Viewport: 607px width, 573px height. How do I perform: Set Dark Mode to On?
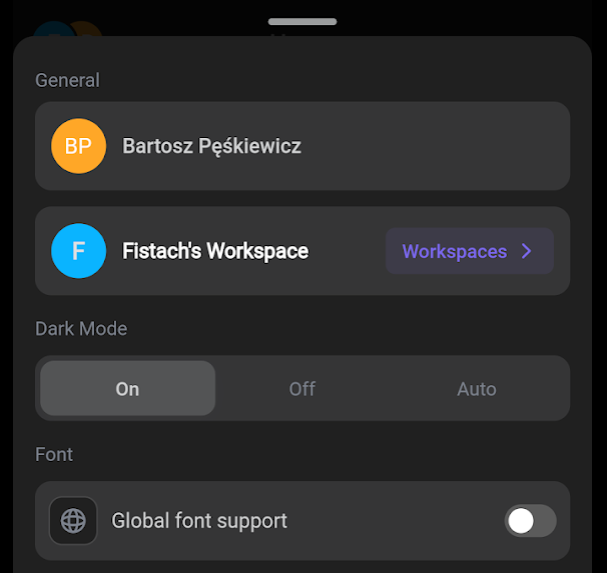[128, 388]
